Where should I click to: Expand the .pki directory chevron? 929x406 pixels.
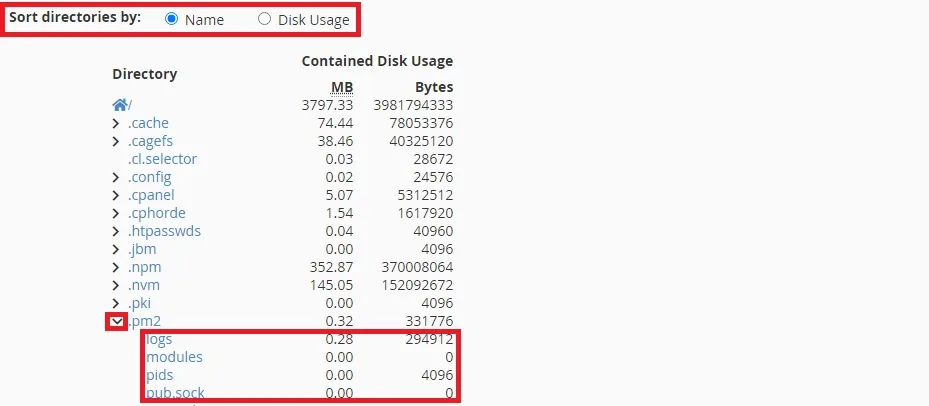[117, 303]
